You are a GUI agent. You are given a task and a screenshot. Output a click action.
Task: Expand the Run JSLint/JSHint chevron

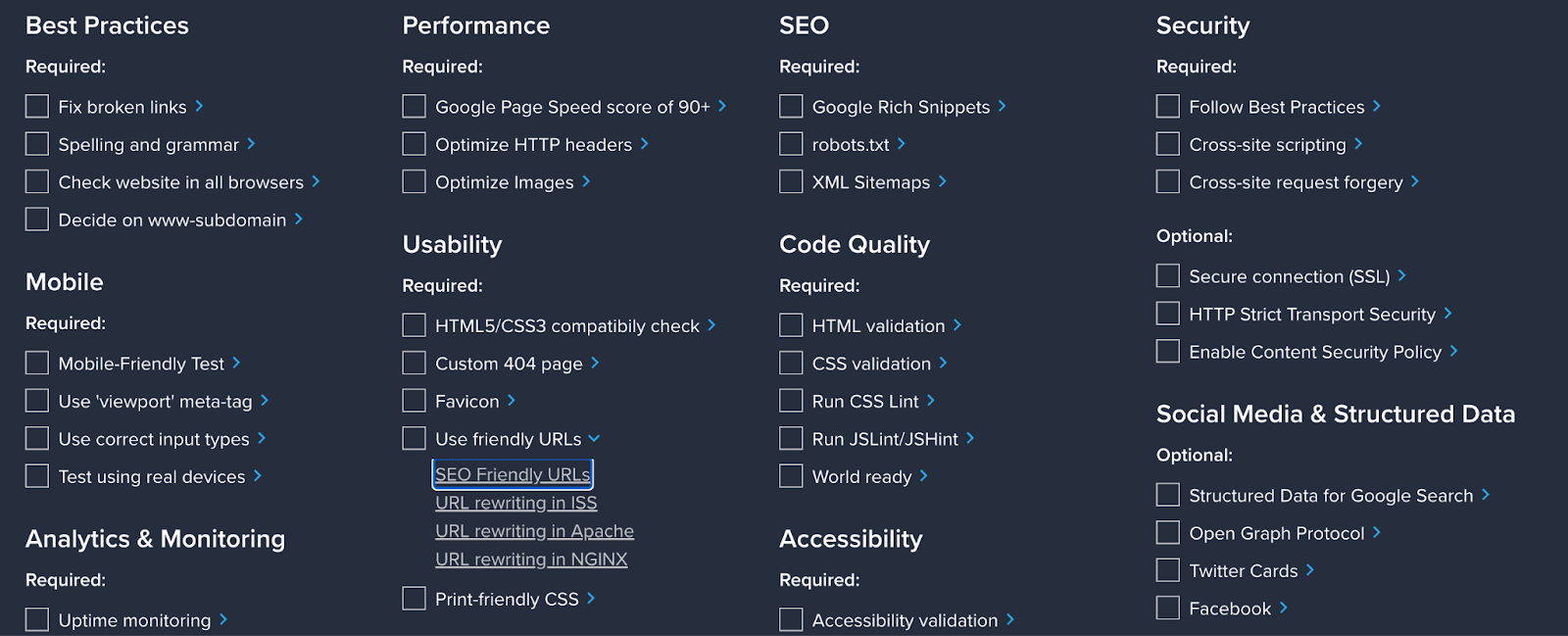[970, 438]
